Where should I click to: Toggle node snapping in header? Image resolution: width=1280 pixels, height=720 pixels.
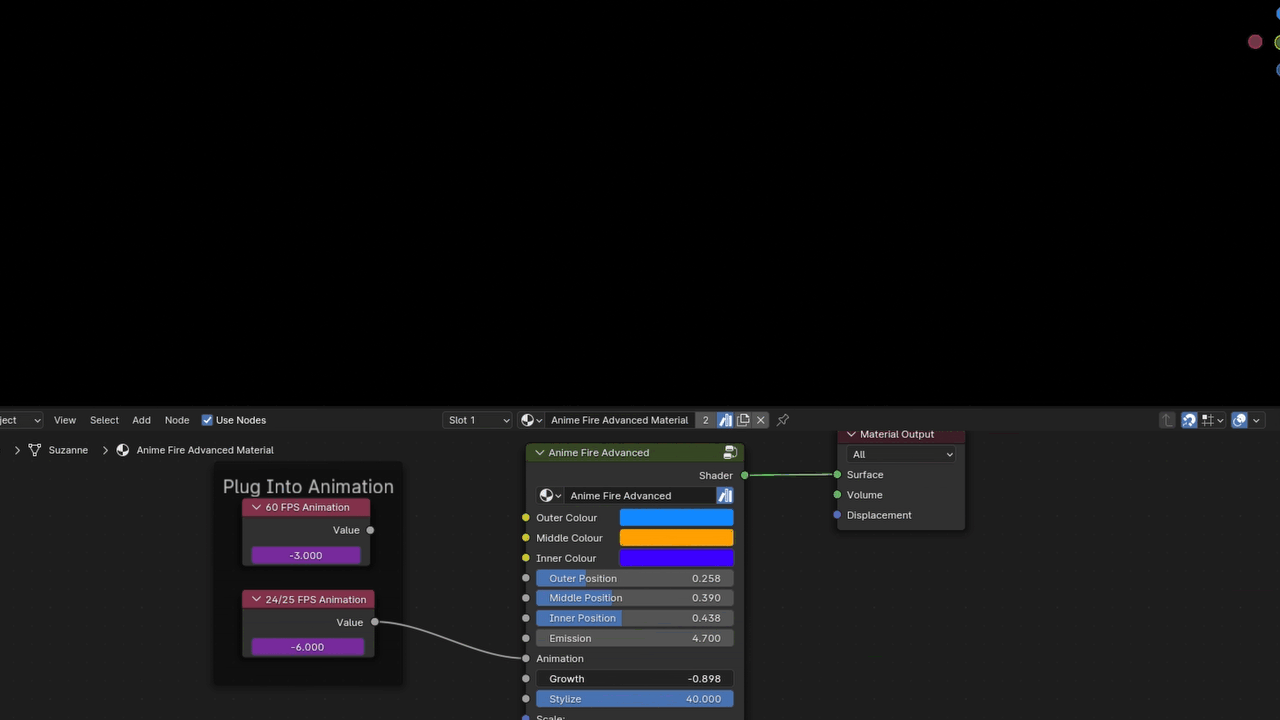1189,420
